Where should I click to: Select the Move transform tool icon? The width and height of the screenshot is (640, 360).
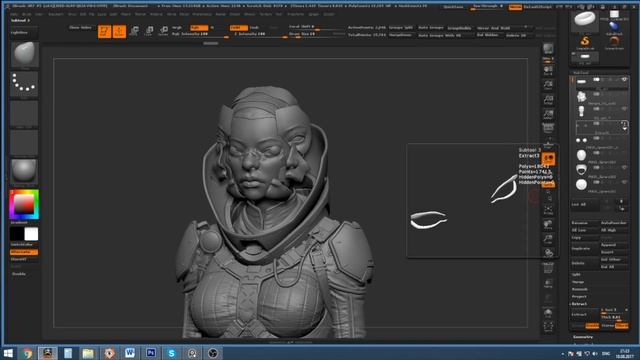(x=134, y=31)
